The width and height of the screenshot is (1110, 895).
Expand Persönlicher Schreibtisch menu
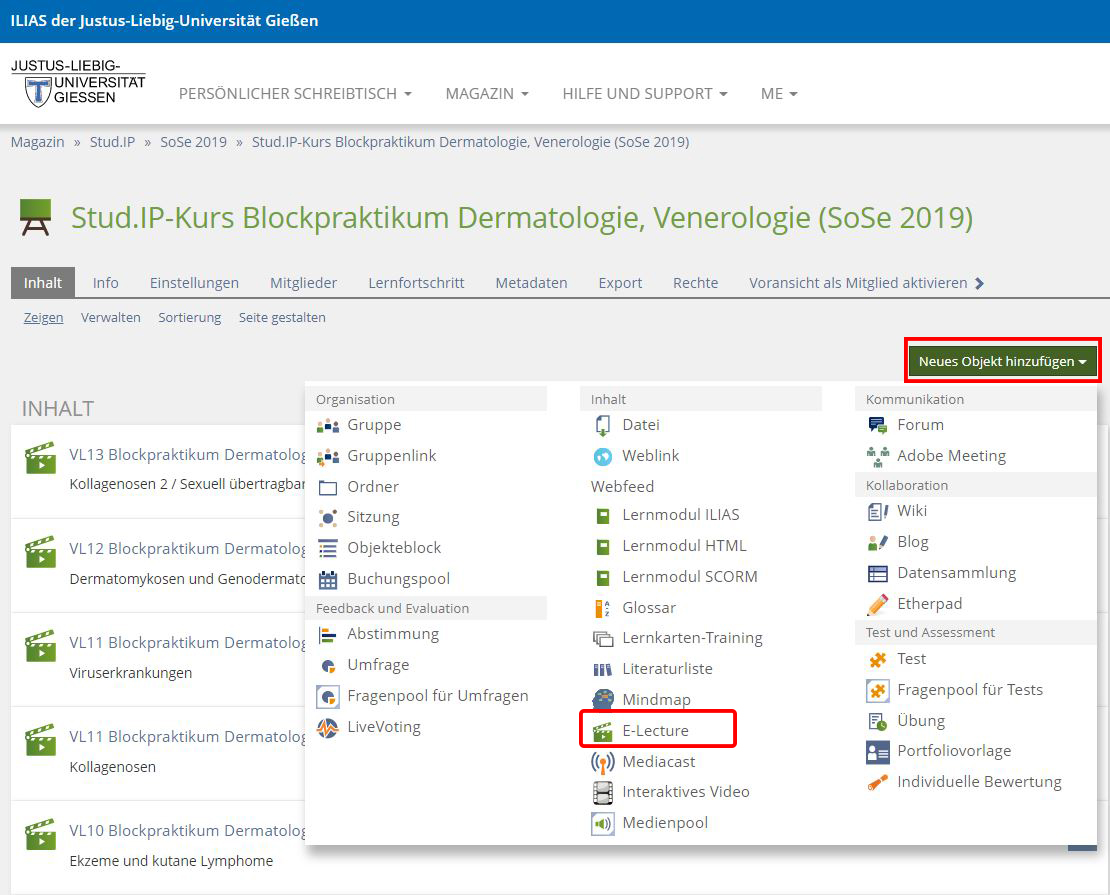(x=295, y=93)
